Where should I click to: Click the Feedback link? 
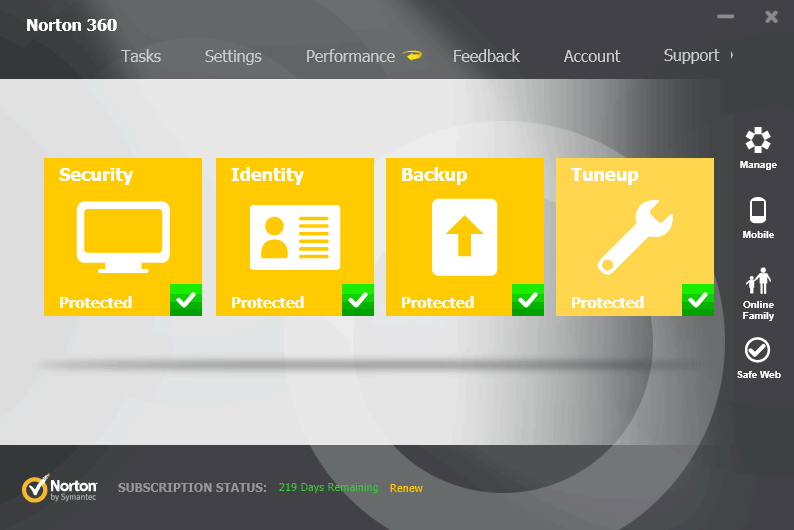[x=486, y=56]
